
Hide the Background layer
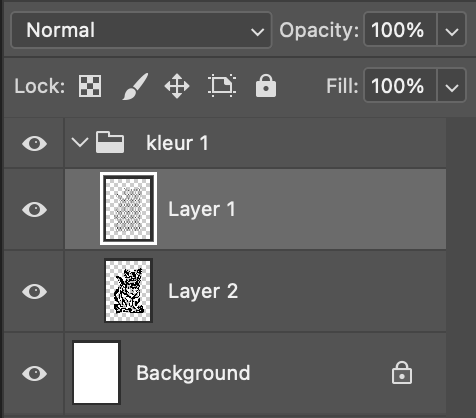(34, 373)
